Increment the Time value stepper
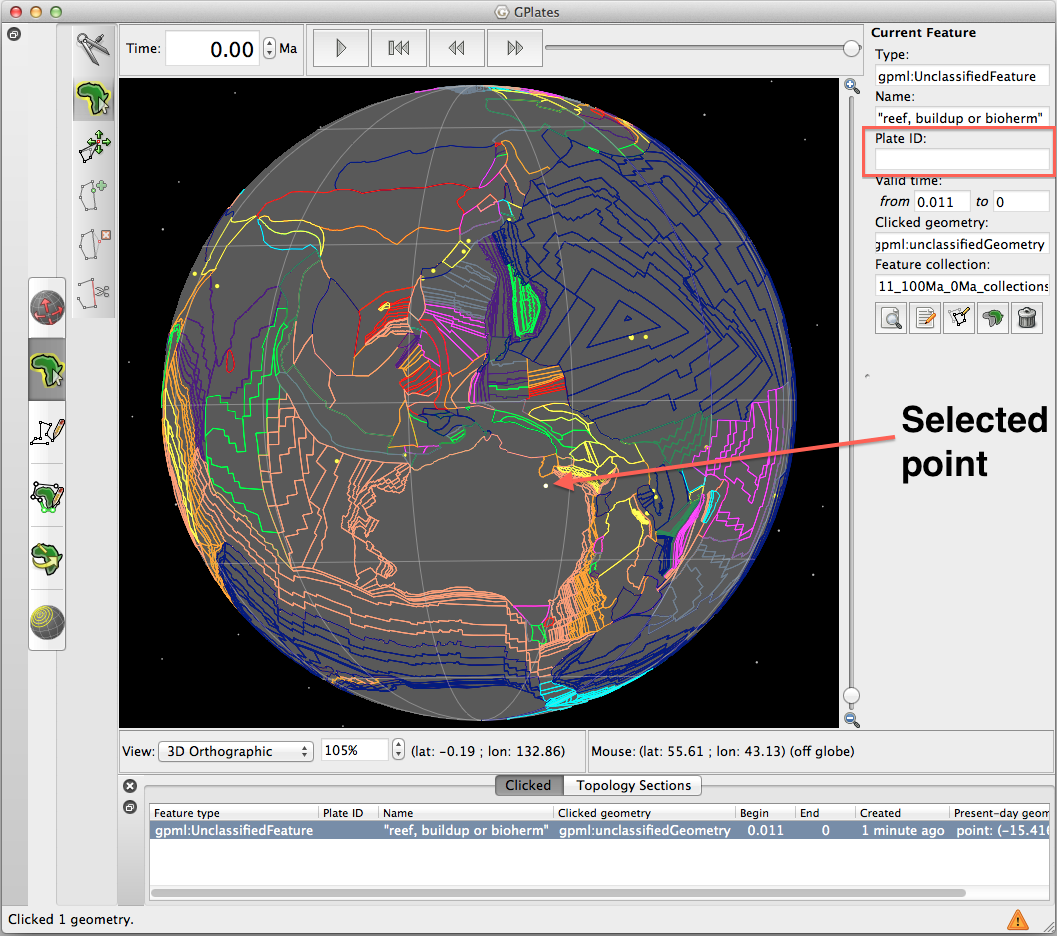 point(269,43)
